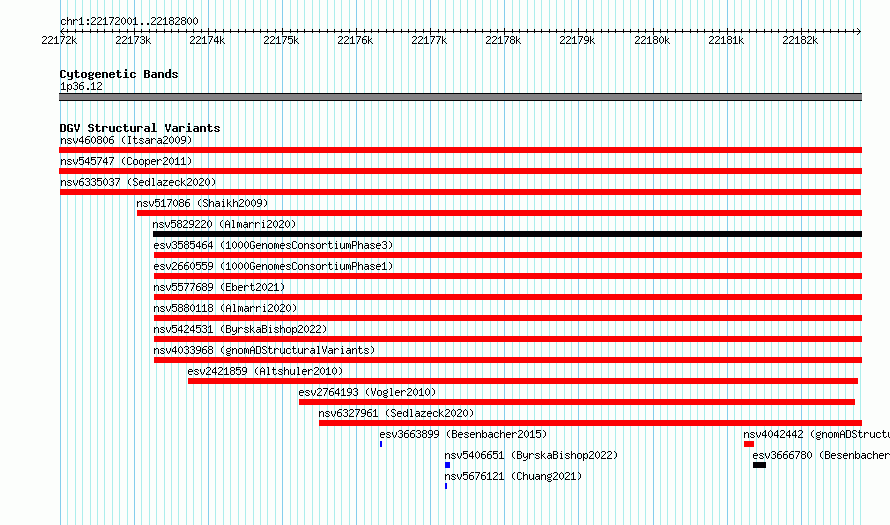890x525 pixels.
Task: Click the red bar under nsv5577689
Action: (508, 297)
